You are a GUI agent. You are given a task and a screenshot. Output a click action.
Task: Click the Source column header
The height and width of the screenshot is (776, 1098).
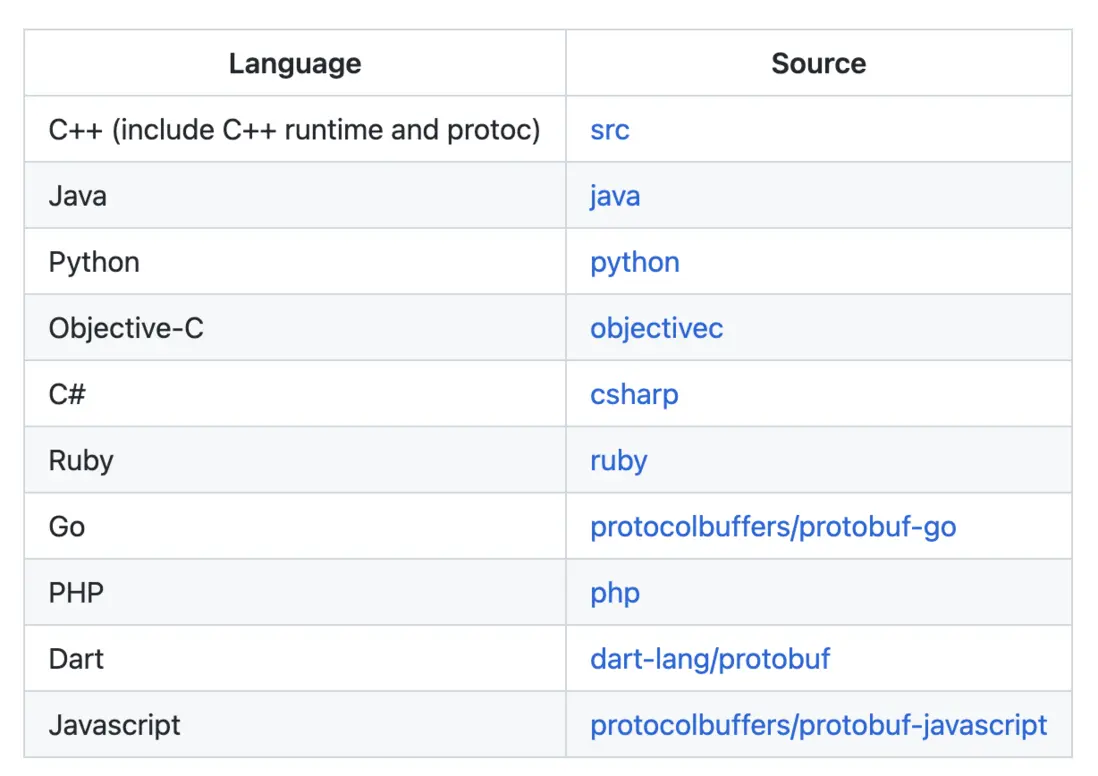[x=819, y=64]
